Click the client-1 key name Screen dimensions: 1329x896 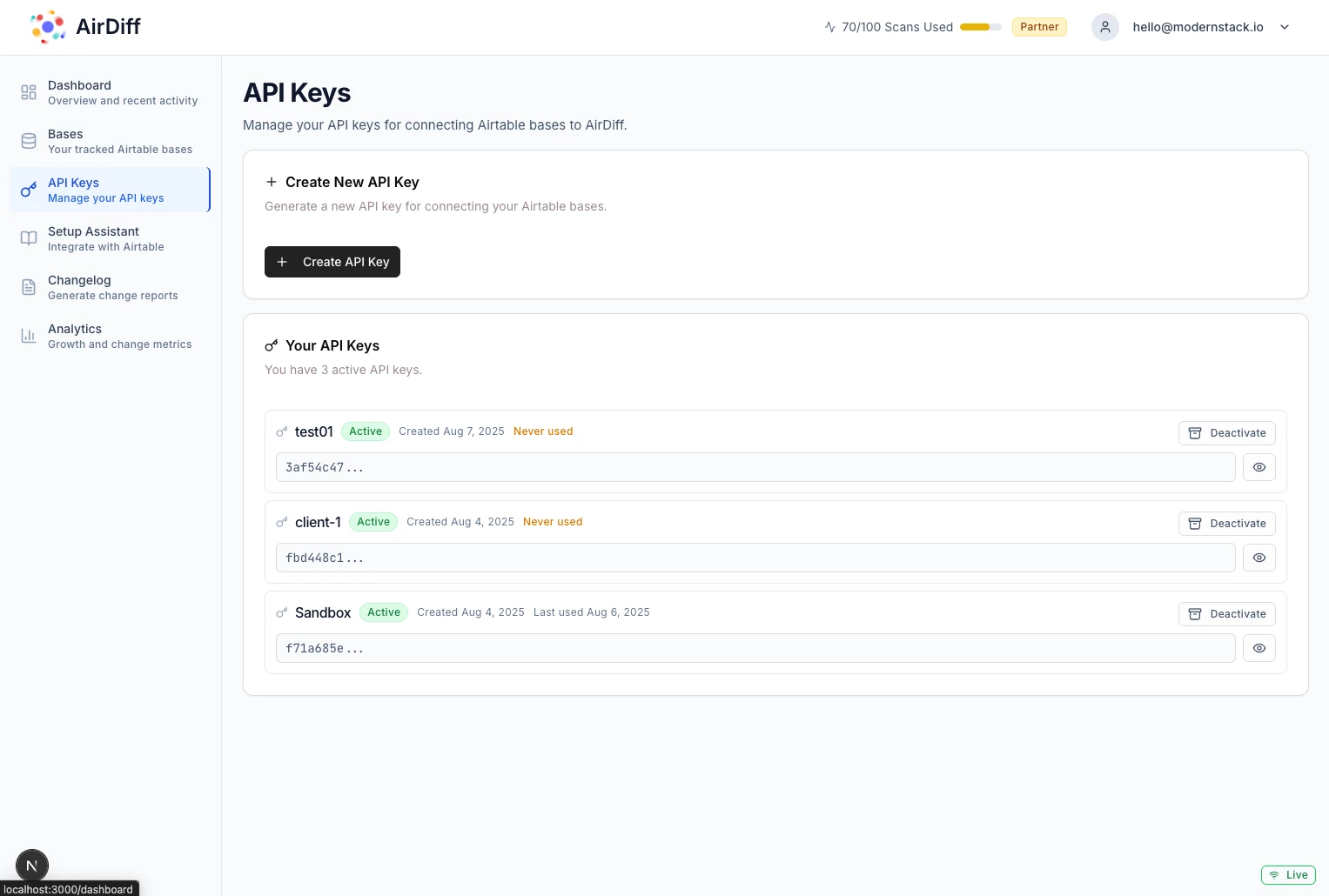click(x=318, y=522)
